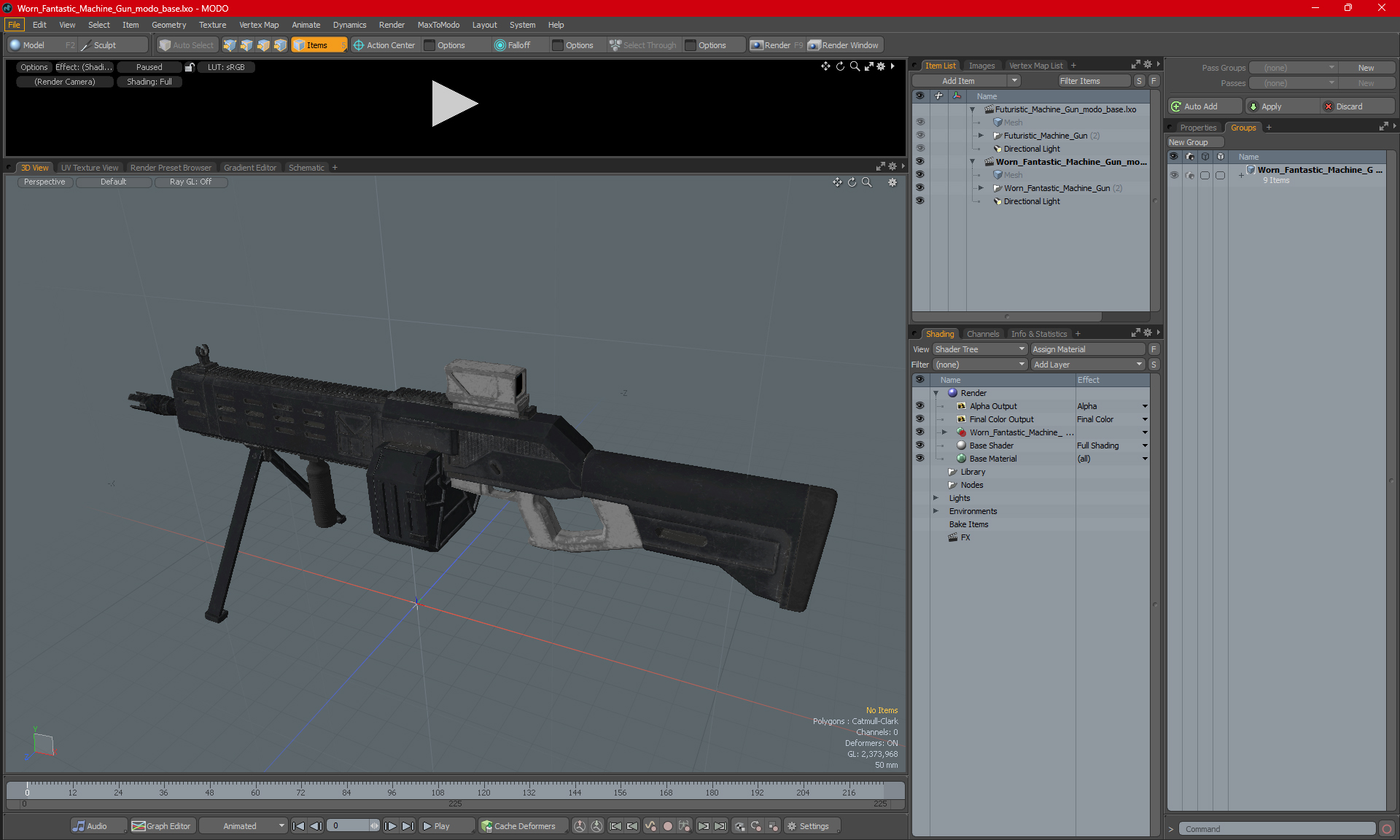Switch to the Channels tab

983,334
